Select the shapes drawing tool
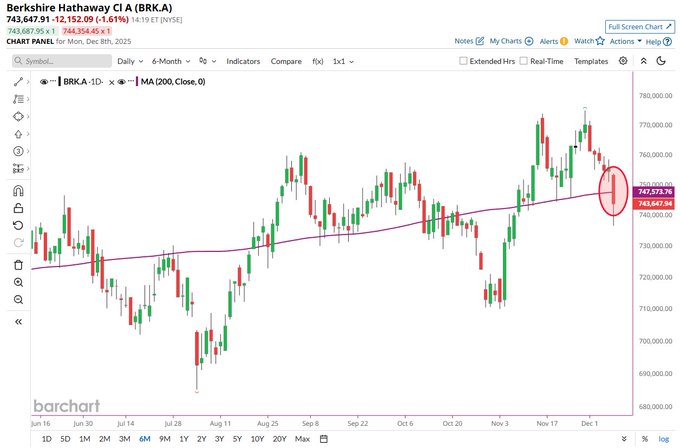This screenshot has width=680, height=448. coord(18,117)
